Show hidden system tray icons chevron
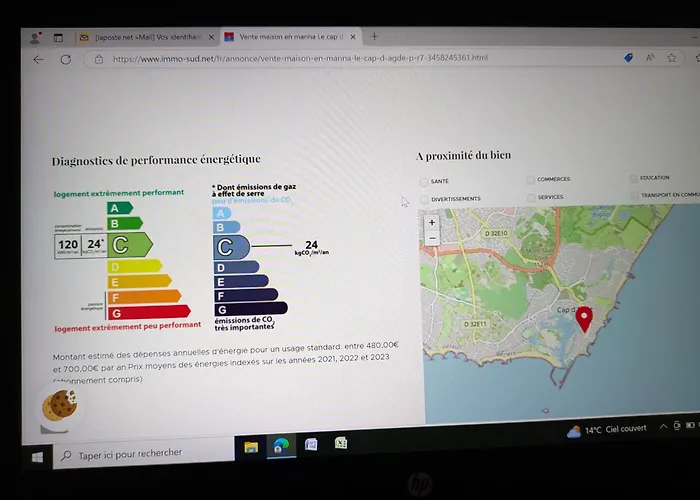 click(663, 427)
